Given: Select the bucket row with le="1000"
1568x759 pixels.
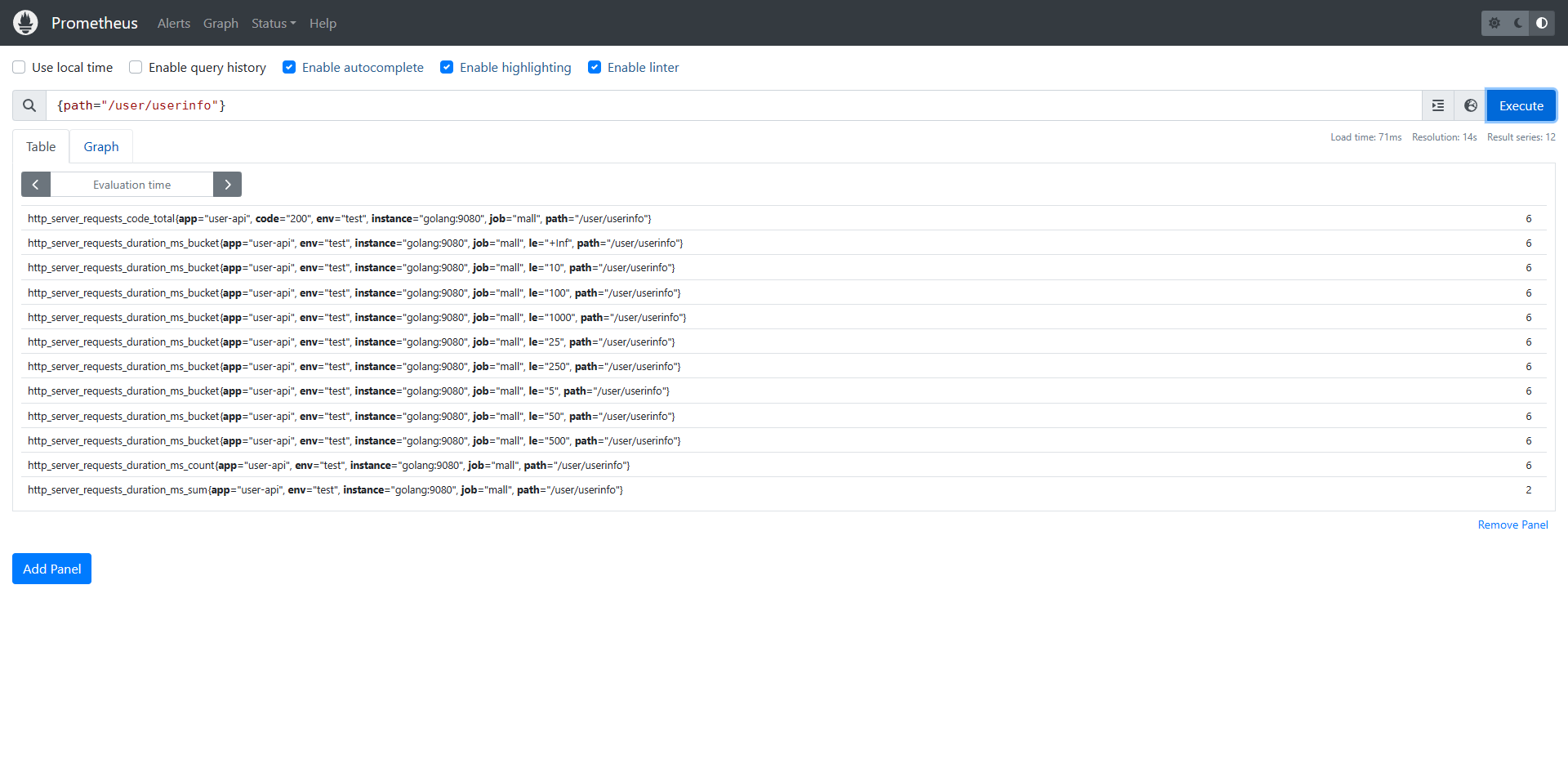Looking at the screenshot, I should tap(784, 317).
